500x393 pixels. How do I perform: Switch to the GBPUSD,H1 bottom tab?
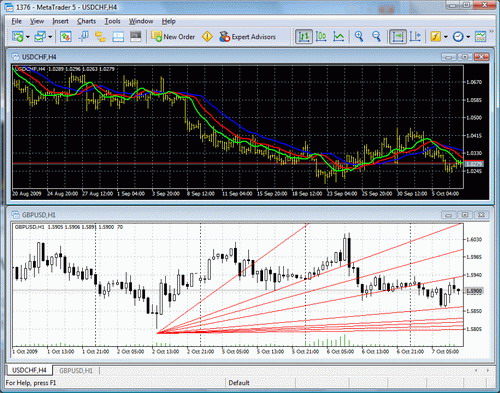[76, 370]
